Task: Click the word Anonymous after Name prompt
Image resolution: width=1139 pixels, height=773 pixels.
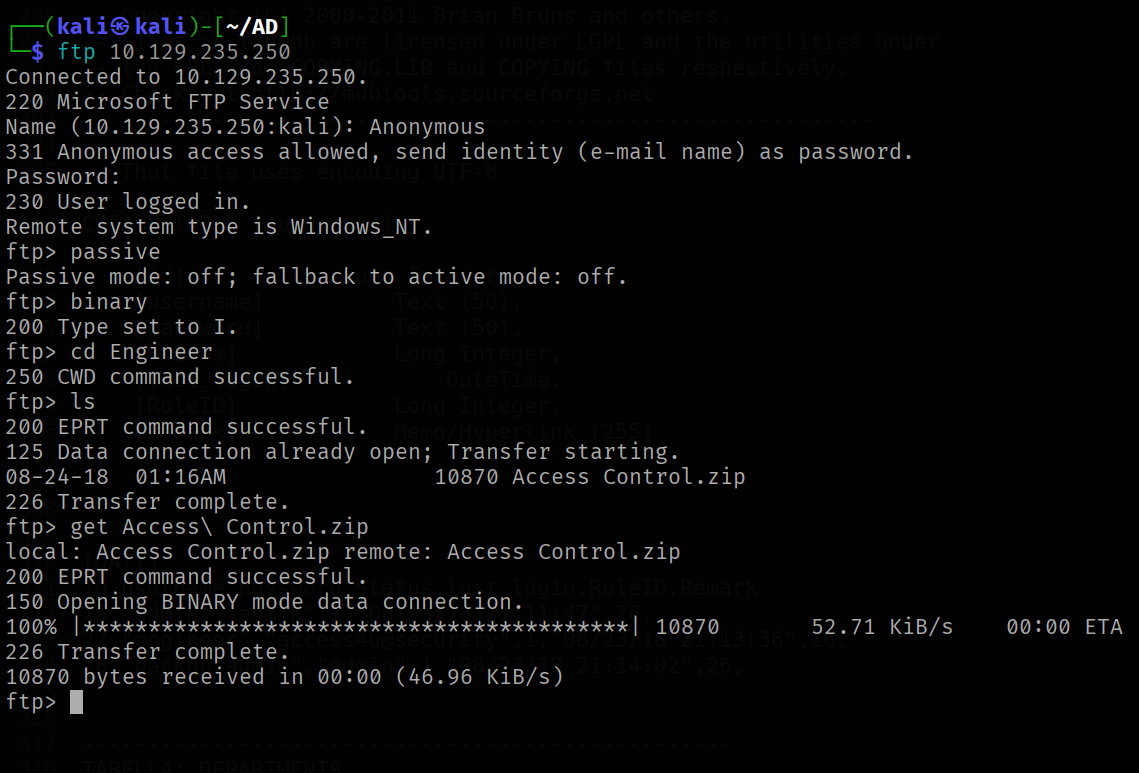Action: pos(427,127)
